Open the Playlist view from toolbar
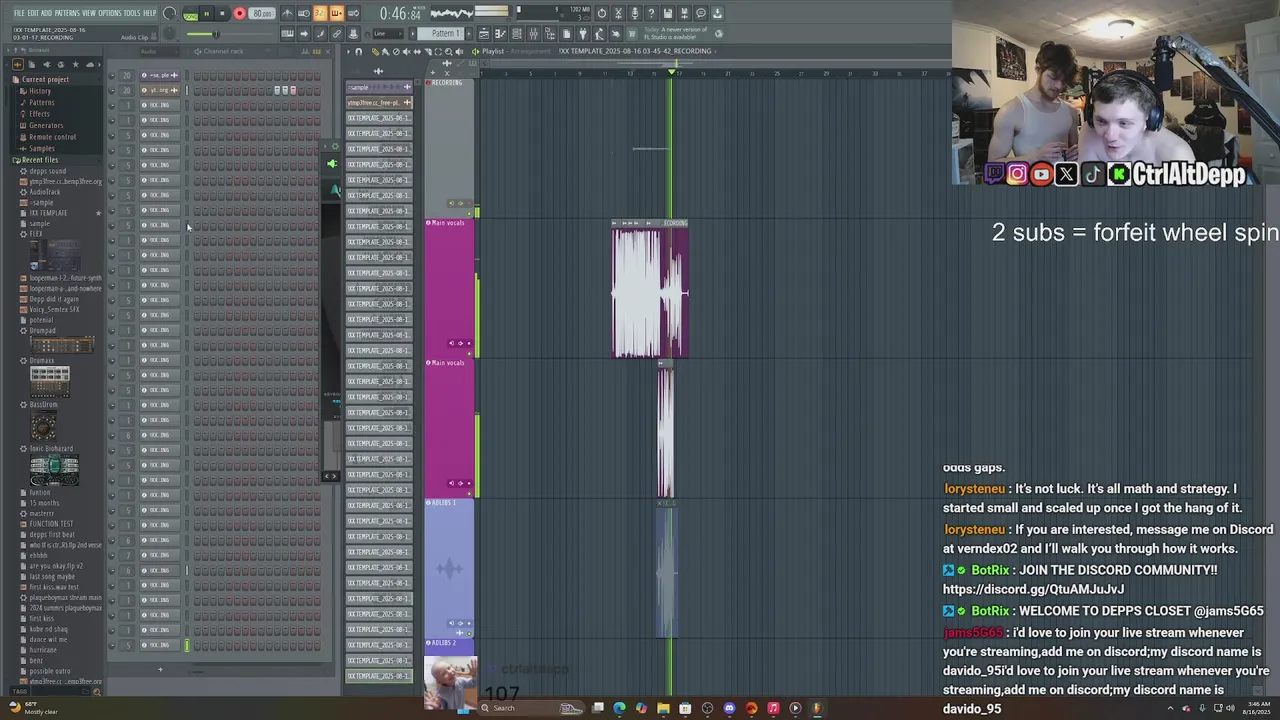 484,34
